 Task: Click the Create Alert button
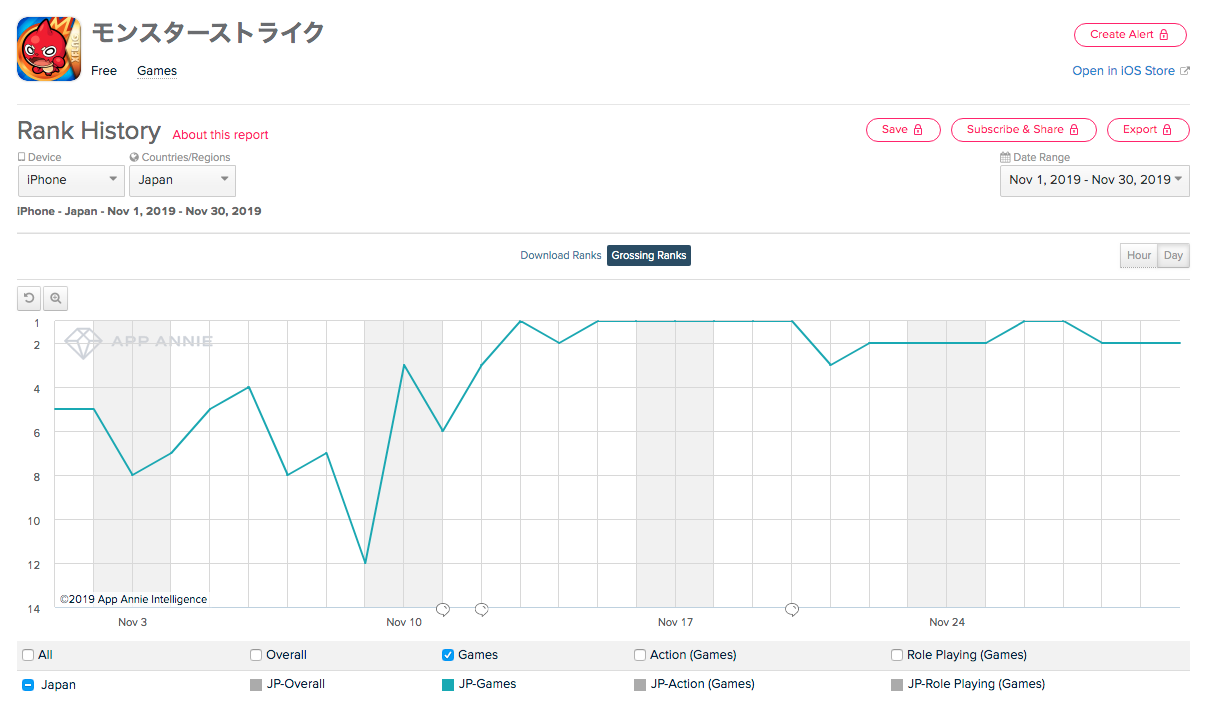1130,34
